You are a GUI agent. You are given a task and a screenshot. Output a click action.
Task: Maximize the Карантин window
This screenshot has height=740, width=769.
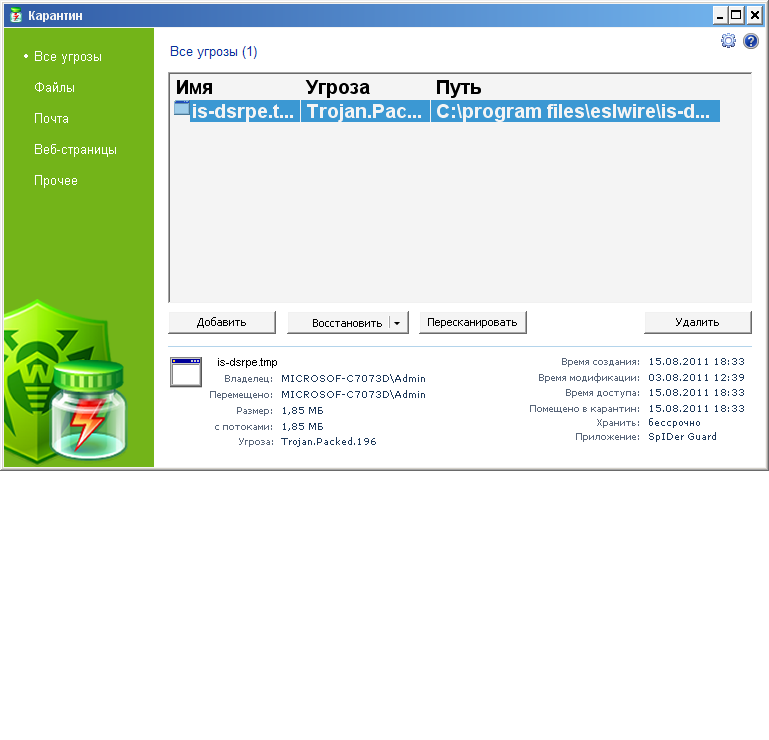tap(736, 16)
